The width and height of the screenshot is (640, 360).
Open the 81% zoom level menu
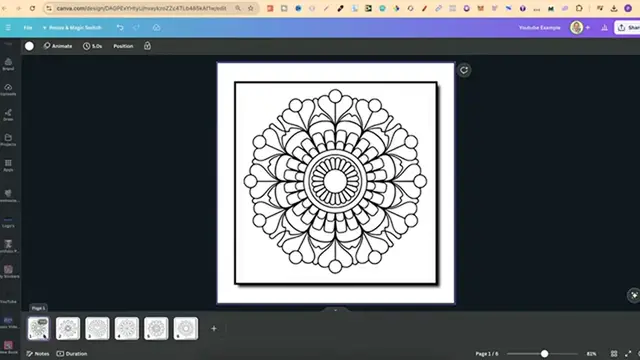click(x=591, y=353)
